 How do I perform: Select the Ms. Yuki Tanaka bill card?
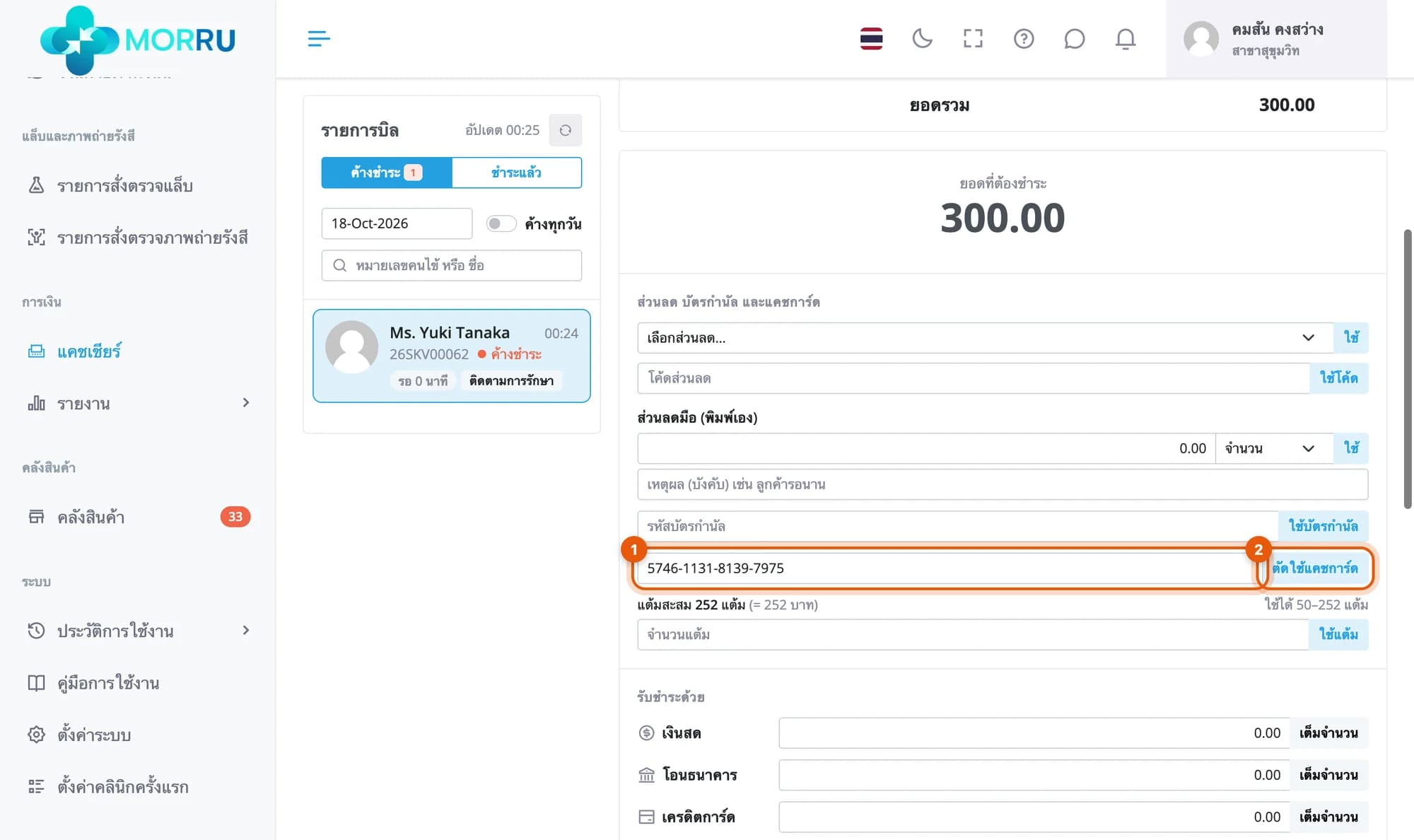coord(452,356)
